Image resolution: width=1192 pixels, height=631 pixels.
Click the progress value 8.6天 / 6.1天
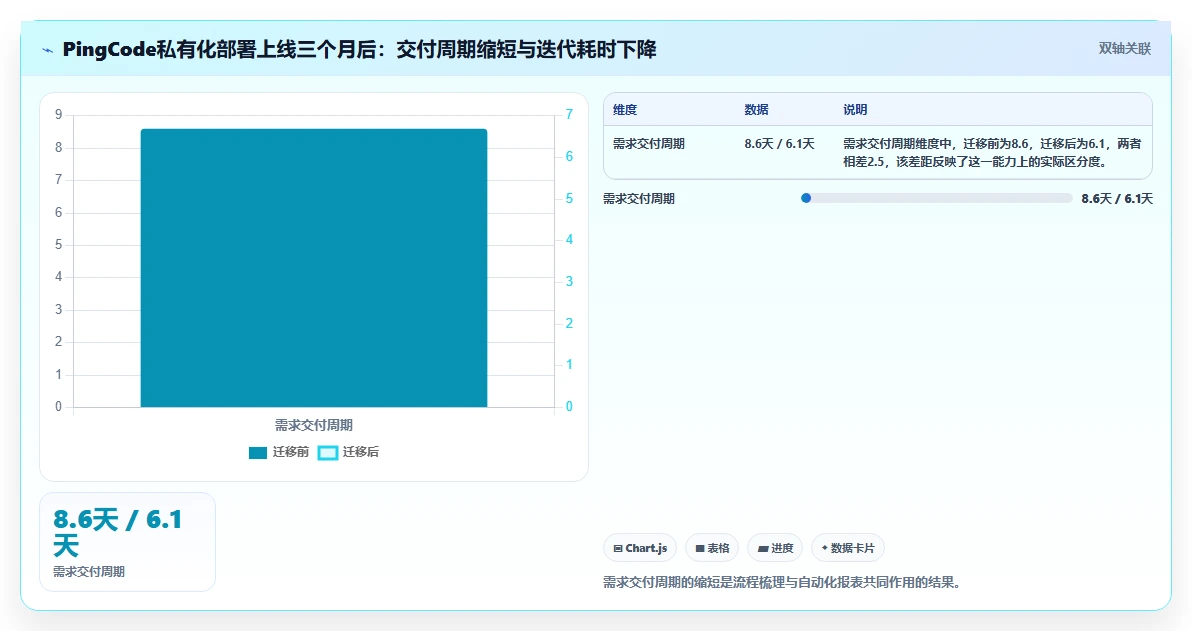[1117, 198]
